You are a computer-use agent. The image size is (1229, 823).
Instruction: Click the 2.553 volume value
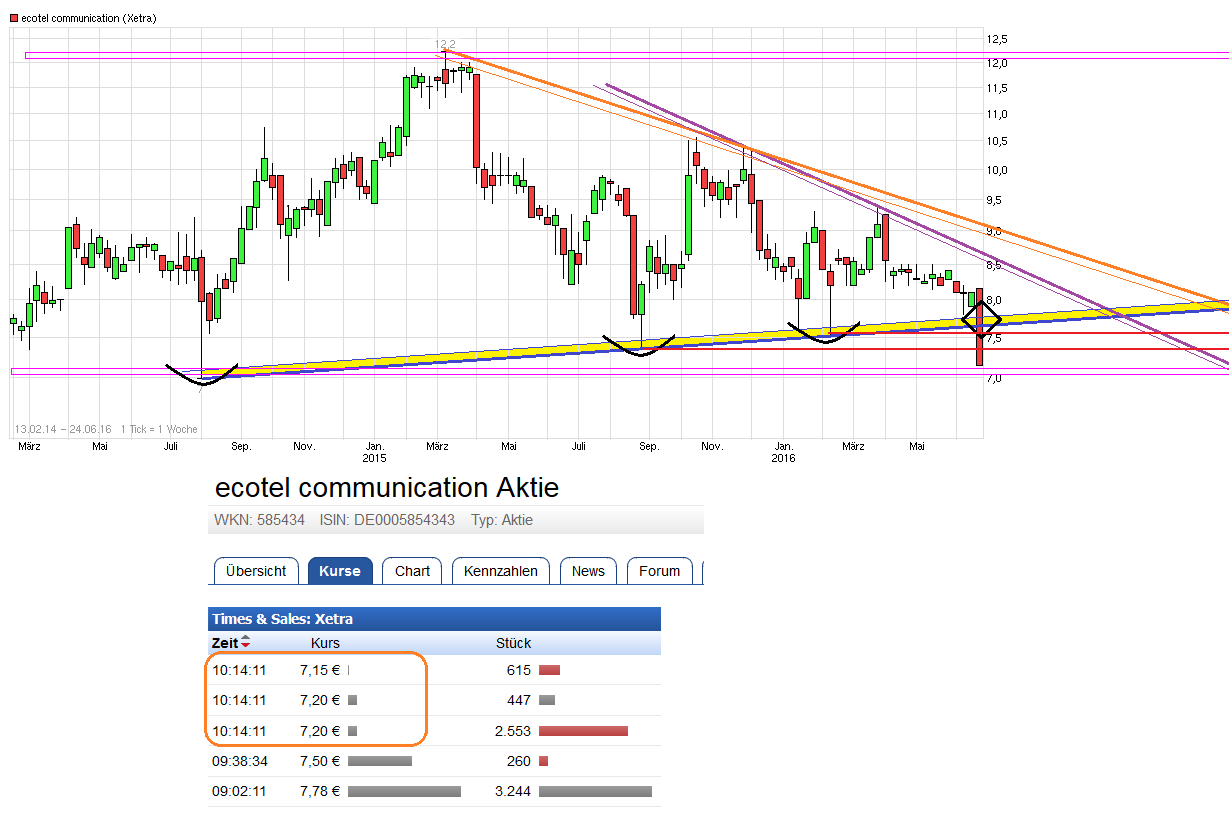(513, 731)
